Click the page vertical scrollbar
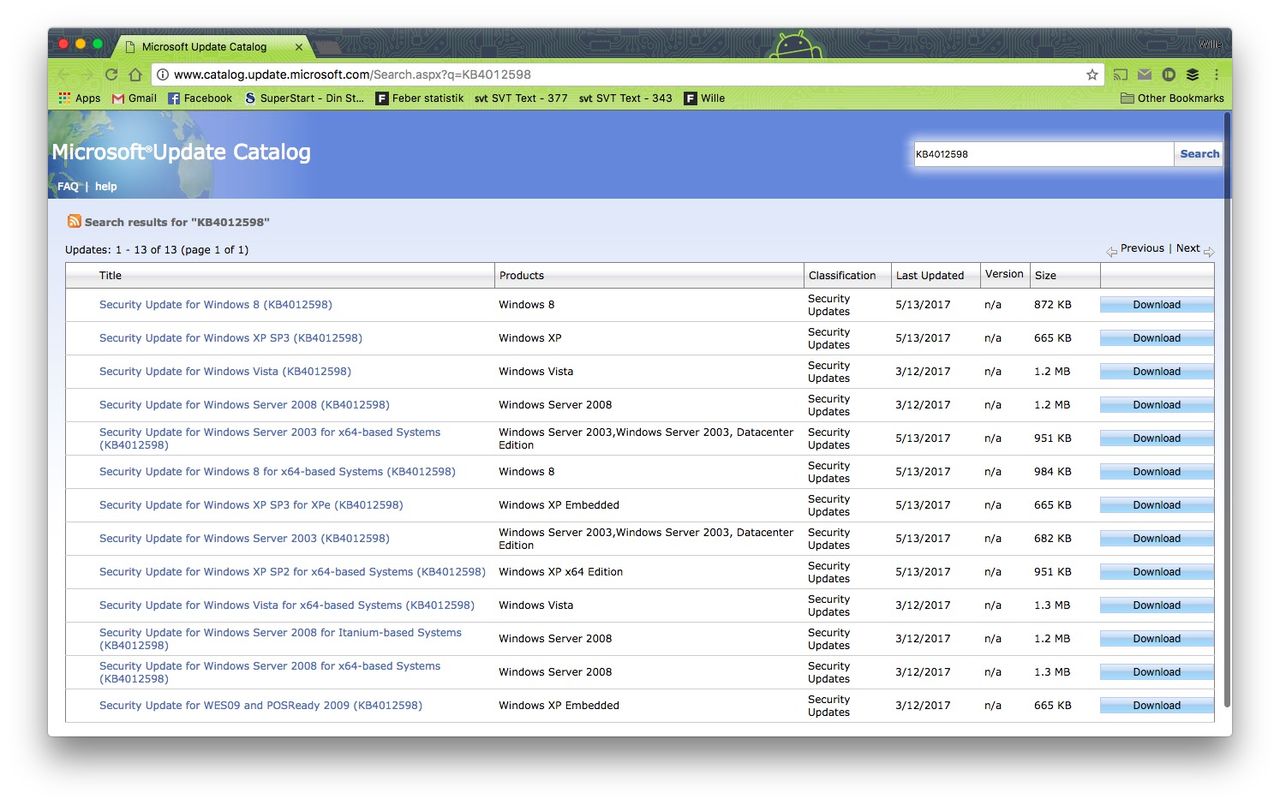Viewport: 1280px width, 805px height. pos(1227,410)
